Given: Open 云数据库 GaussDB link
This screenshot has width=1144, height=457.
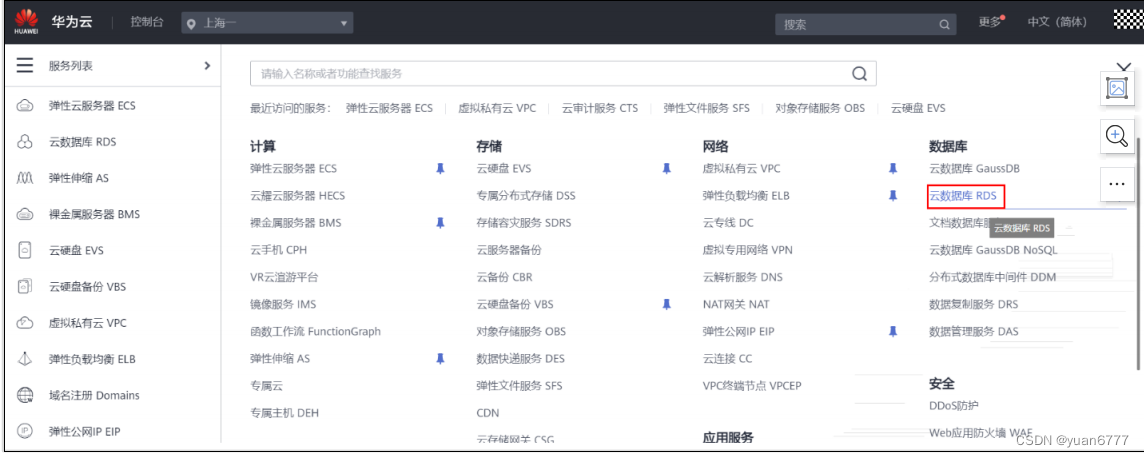Looking at the screenshot, I should 974,169.
